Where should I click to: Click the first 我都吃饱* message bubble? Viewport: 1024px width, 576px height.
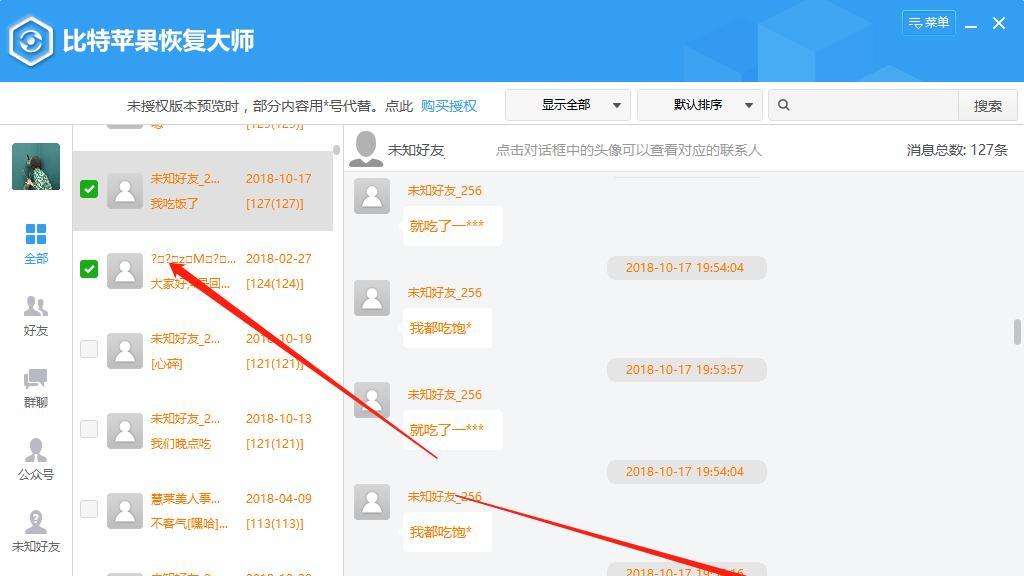(x=447, y=328)
